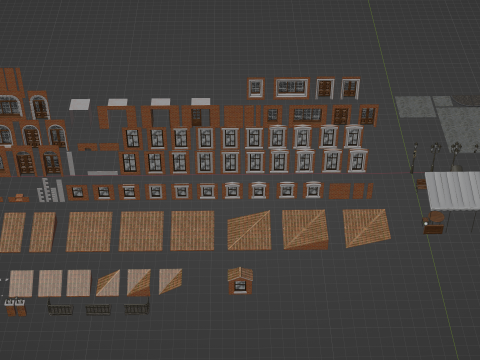Select the rightmost hip roof in the large roof row
Screen dimensions: 480x360
366,228
